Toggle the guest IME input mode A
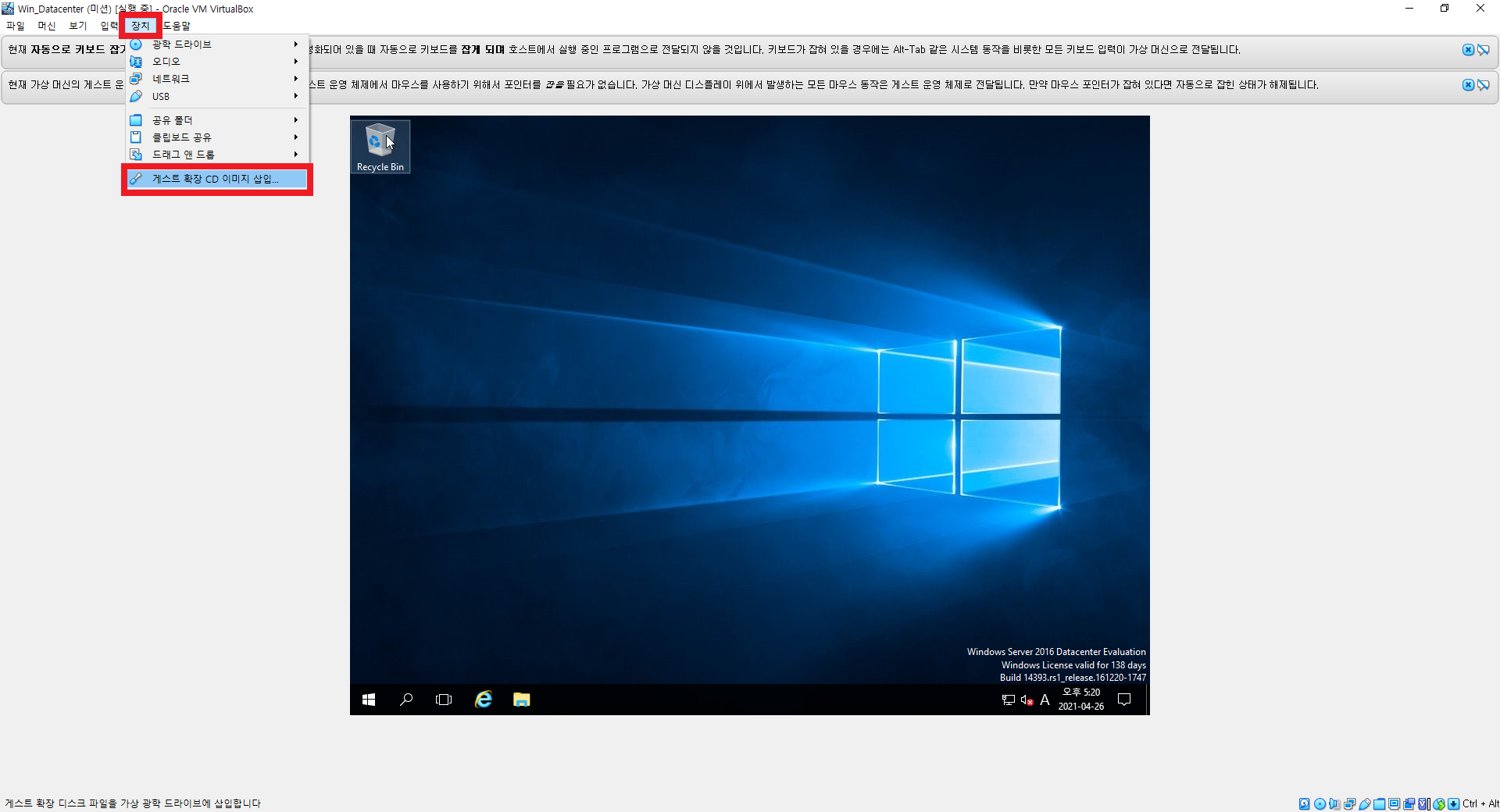 point(1045,700)
